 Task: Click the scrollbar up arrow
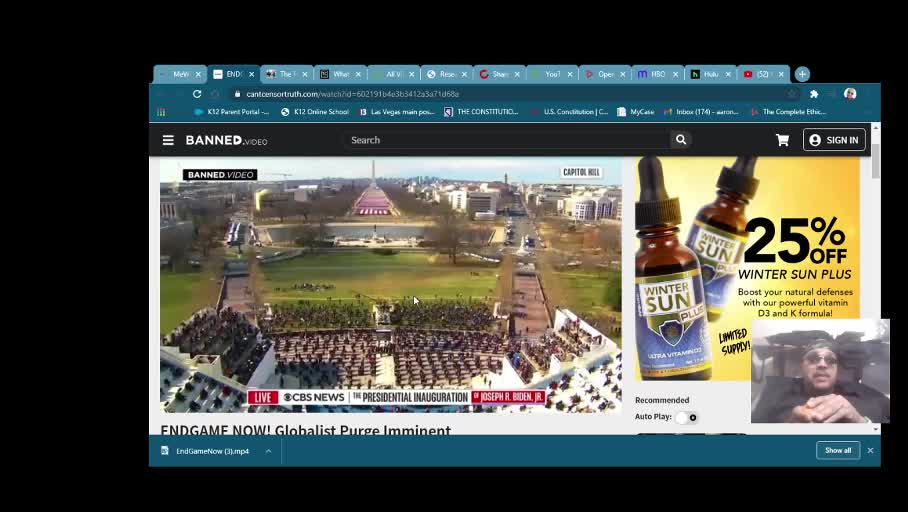click(876, 127)
